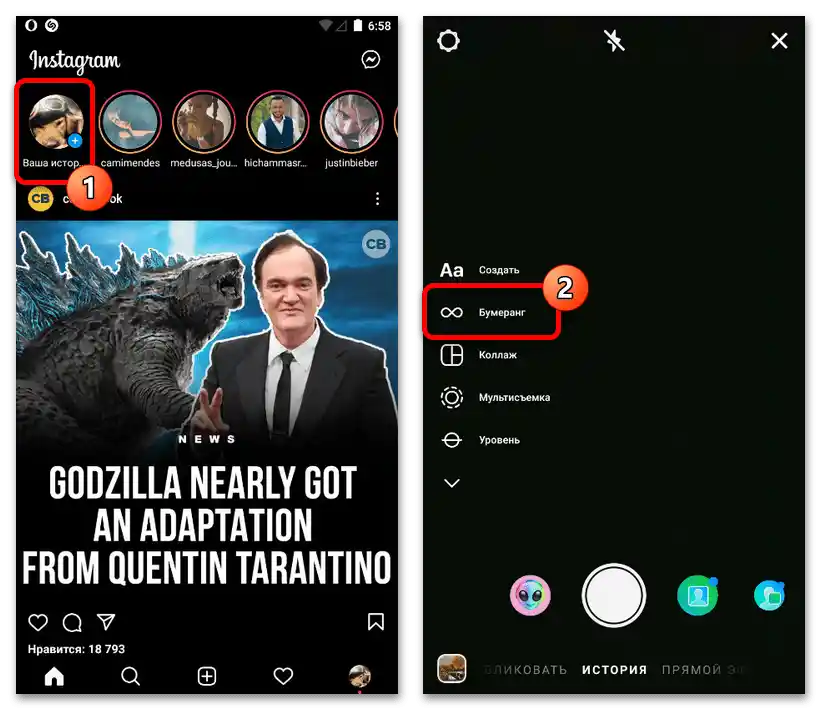Save the post with bookmark icon
This screenshot has width=821, height=710.
(x=376, y=622)
